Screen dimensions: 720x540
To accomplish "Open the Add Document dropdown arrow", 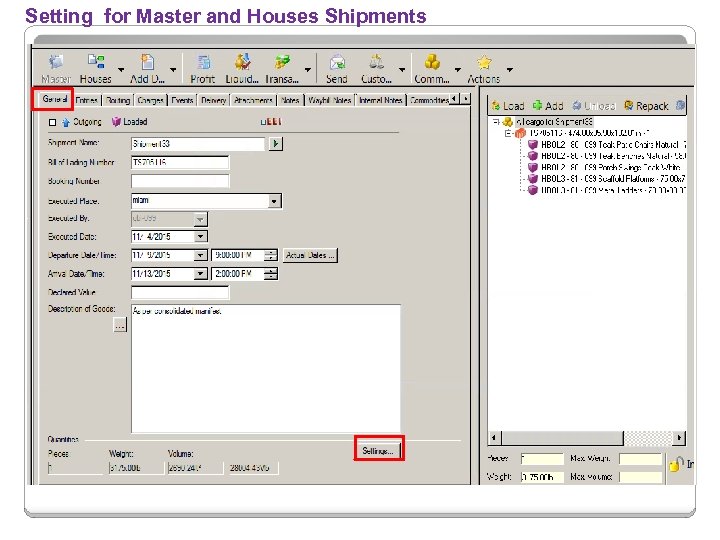I will pyautogui.click(x=173, y=69).
